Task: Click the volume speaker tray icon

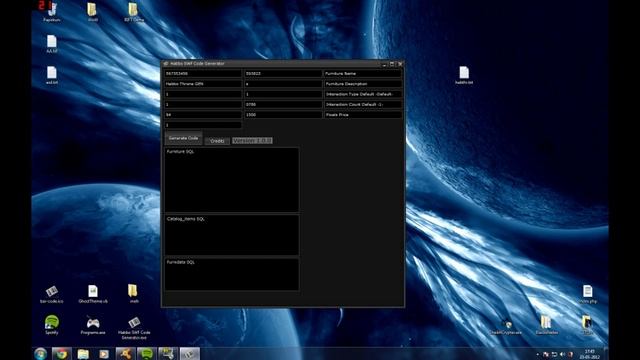Action: coord(562,354)
